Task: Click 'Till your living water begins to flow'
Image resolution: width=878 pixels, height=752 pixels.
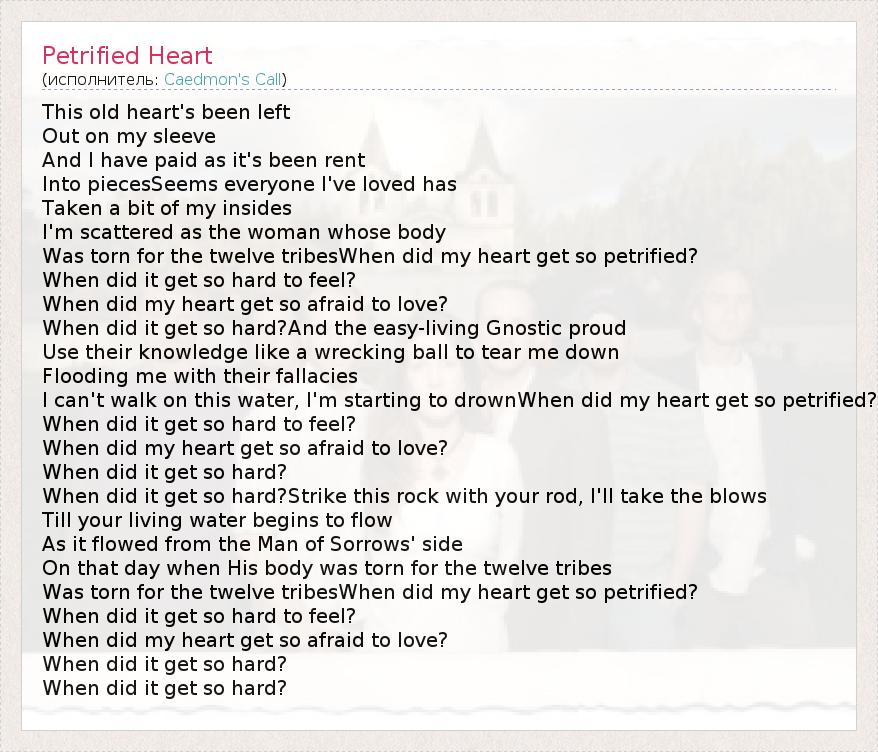Action: [x=217, y=520]
